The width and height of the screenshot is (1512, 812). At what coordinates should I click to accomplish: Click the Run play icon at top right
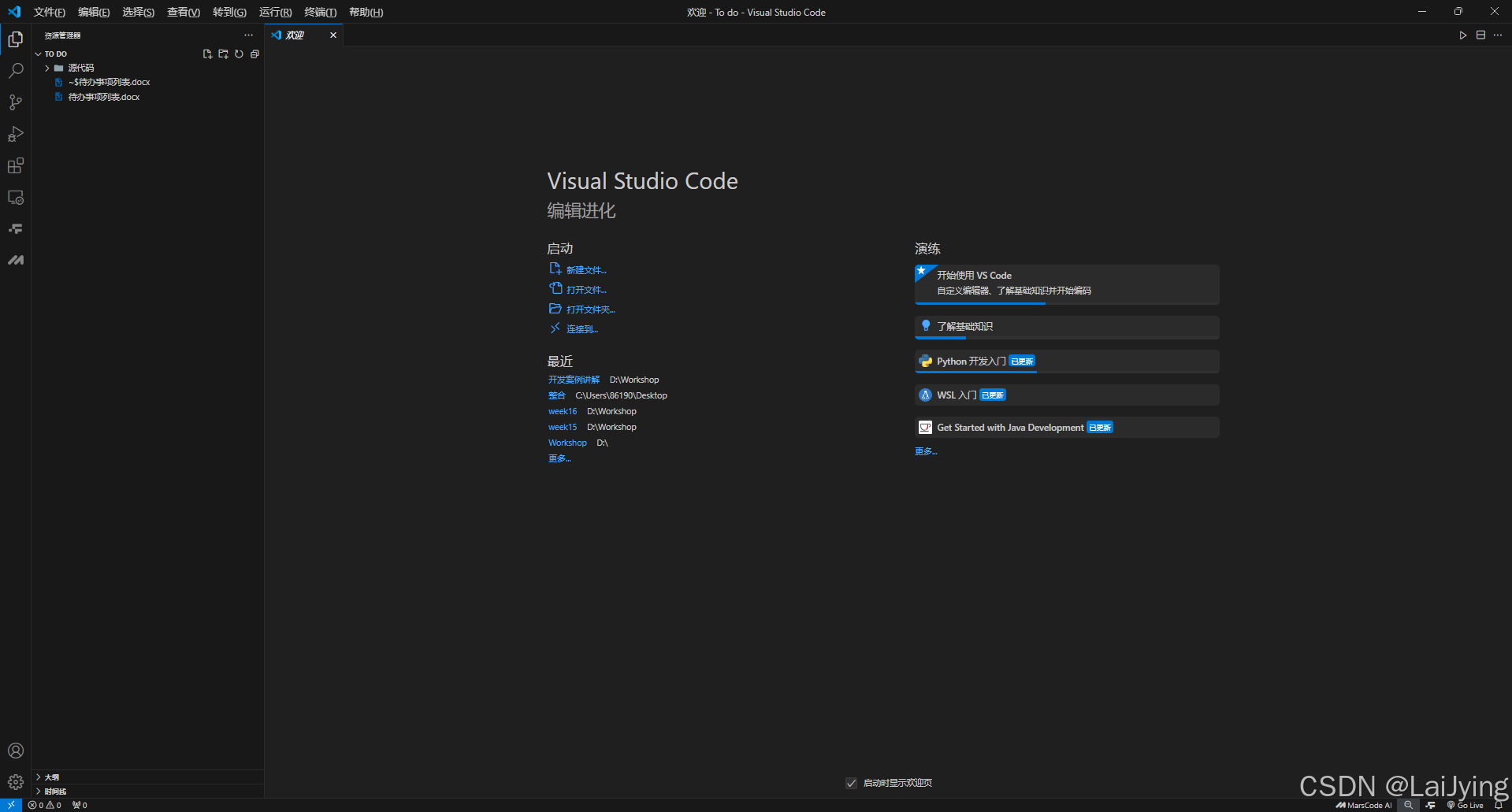1463,35
